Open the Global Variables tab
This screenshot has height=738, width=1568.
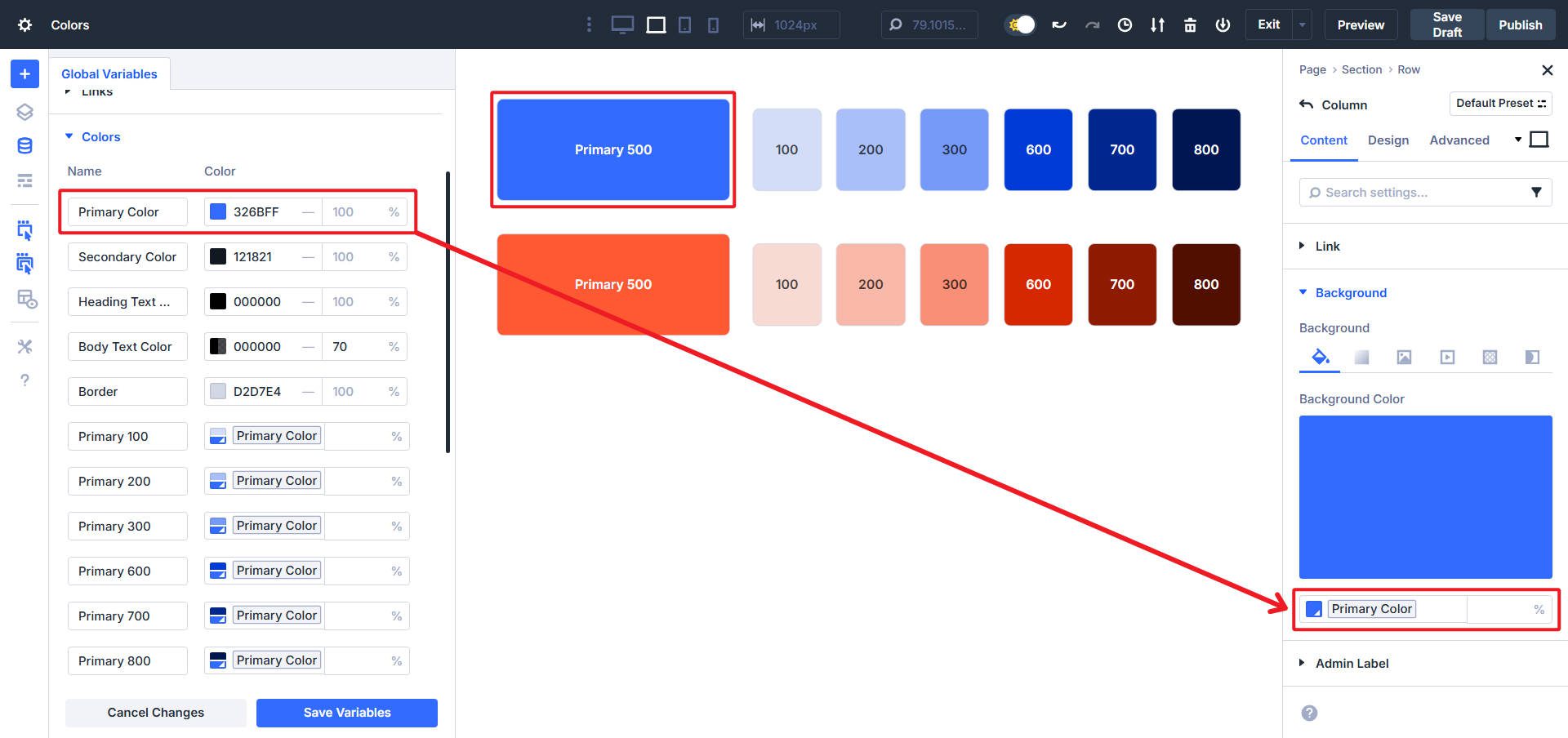tap(109, 73)
